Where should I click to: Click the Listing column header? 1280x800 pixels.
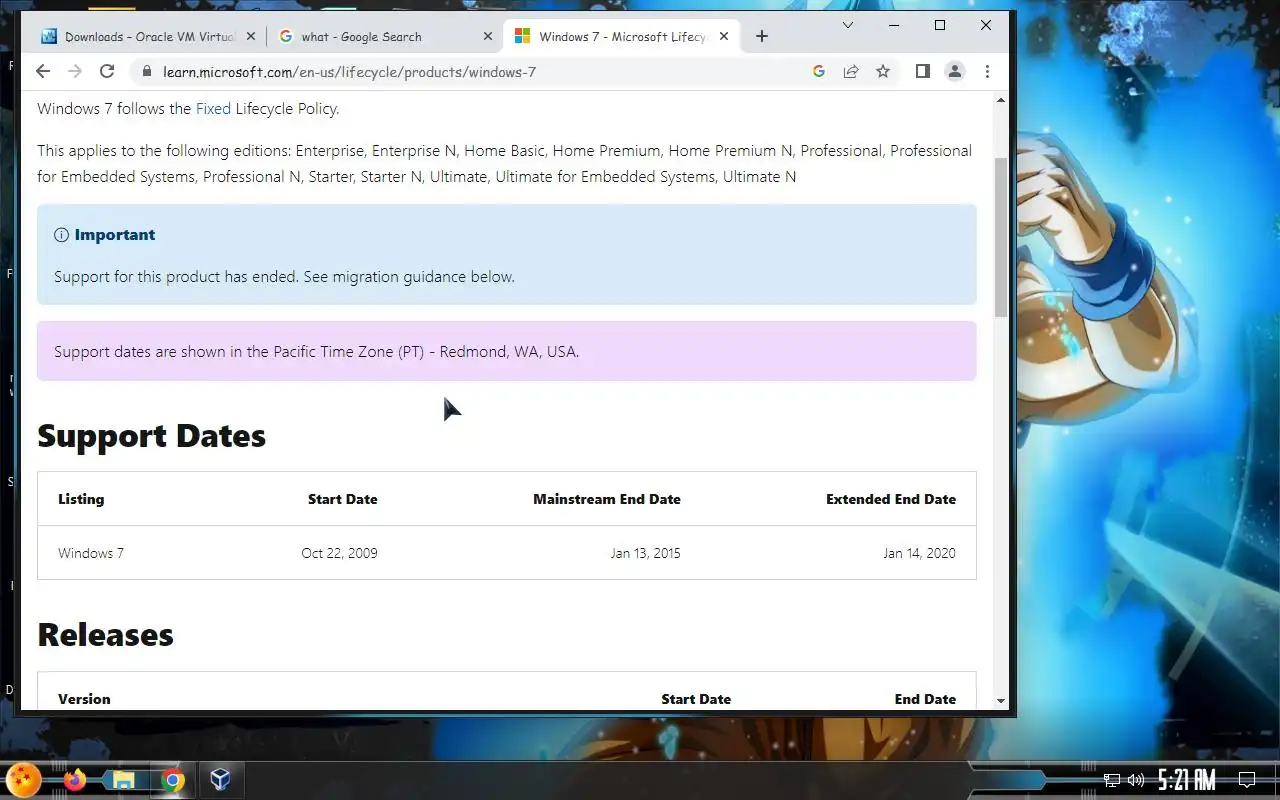pos(81,499)
